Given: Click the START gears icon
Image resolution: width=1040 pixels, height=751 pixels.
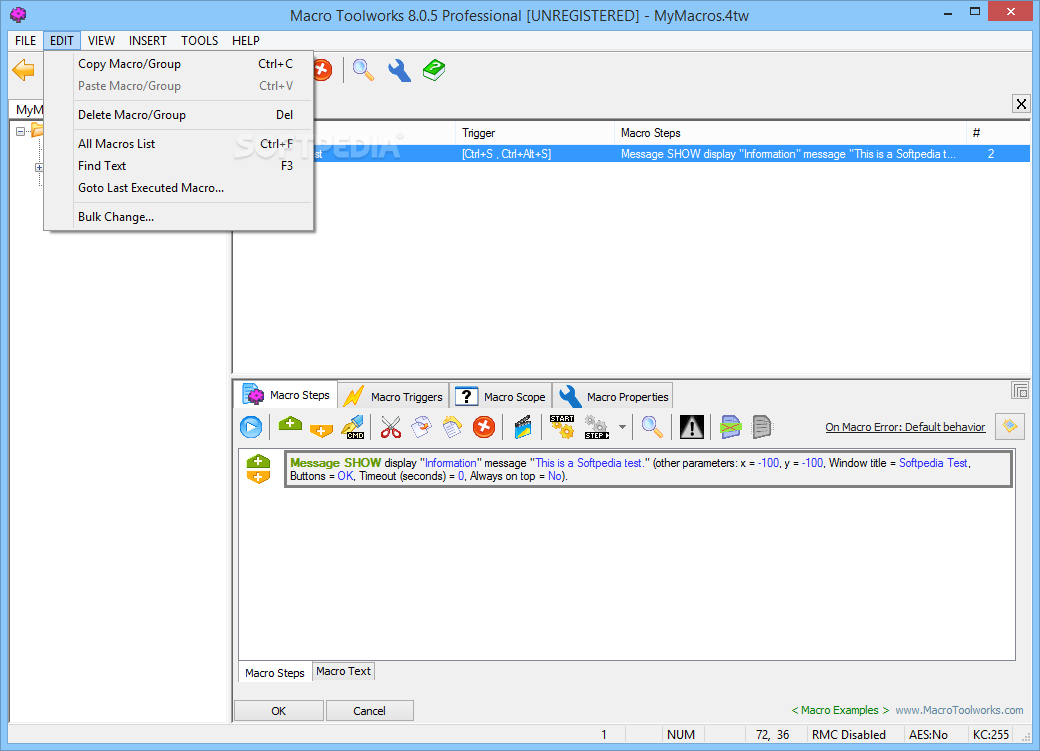Looking at the screenshot, I should tap(562, 427).
